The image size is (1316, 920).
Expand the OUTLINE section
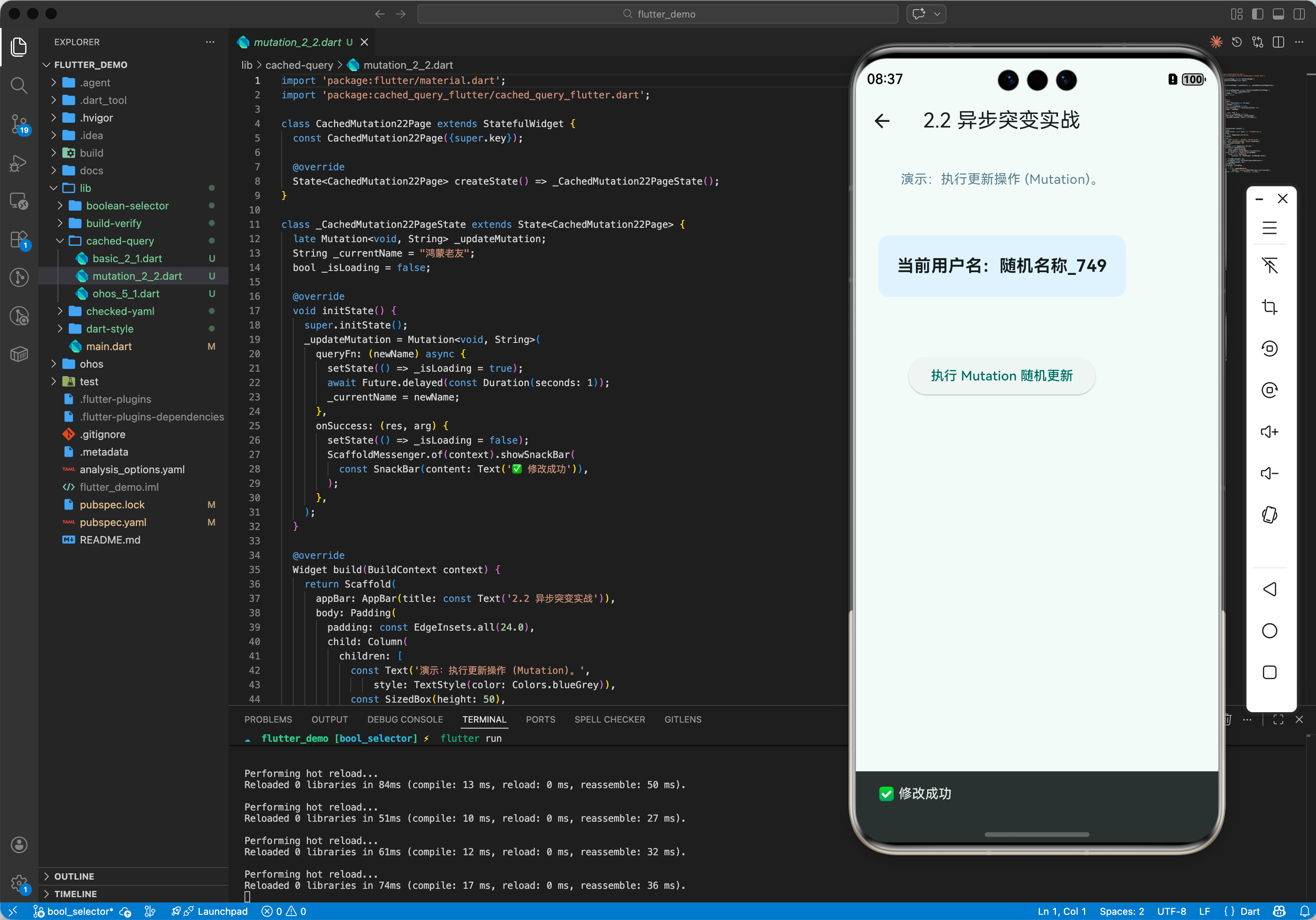(74, 876)
